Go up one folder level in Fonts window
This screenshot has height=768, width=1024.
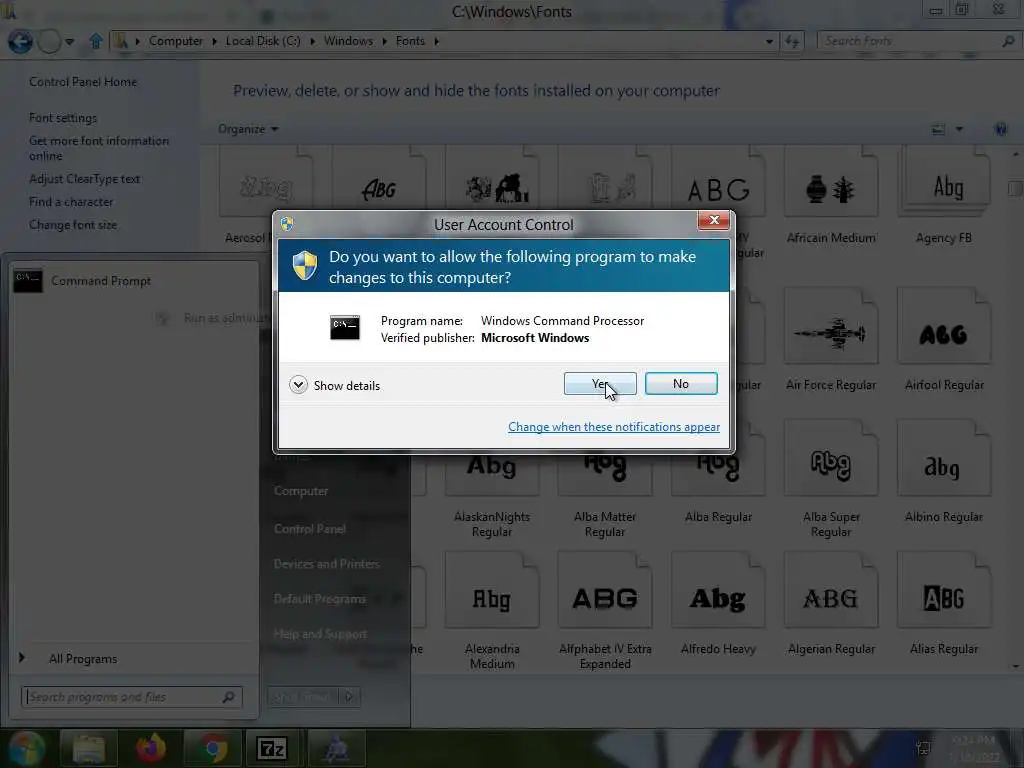[96, 41]
